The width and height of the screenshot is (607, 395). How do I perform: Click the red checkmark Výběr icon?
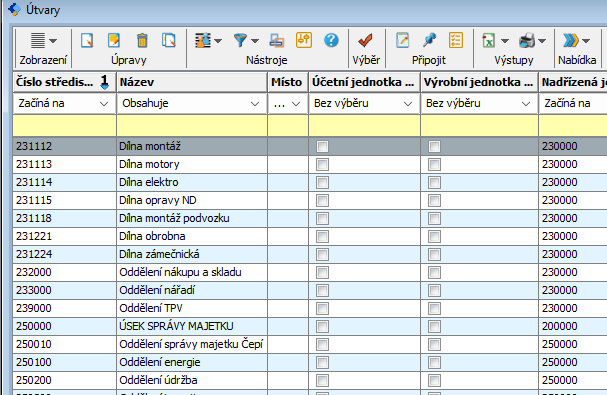[365, 40]
